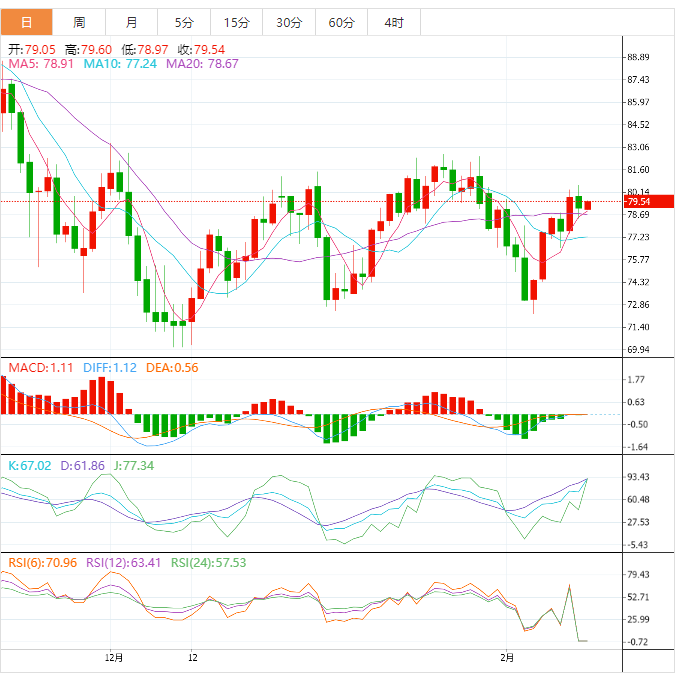Click the RSI(24):57.53 label

click(x=205, y=562)
